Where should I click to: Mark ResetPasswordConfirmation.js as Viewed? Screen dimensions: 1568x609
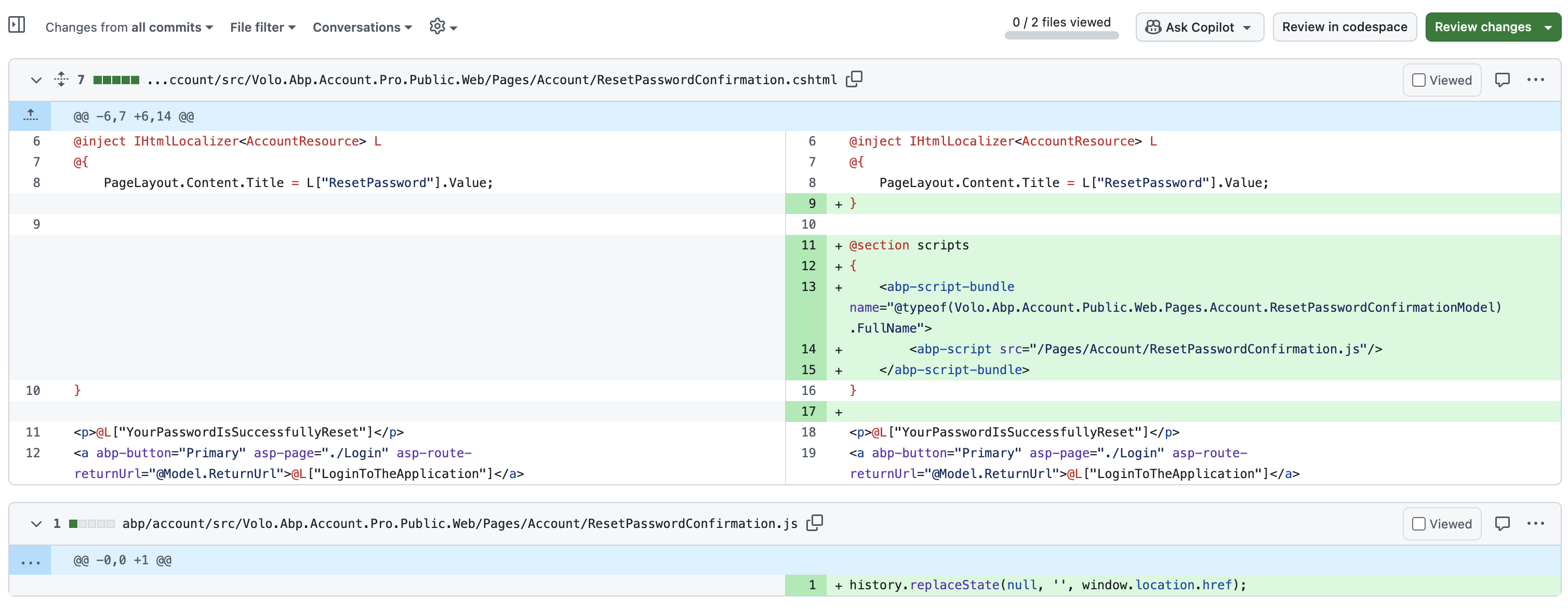tap(1441, 524)
